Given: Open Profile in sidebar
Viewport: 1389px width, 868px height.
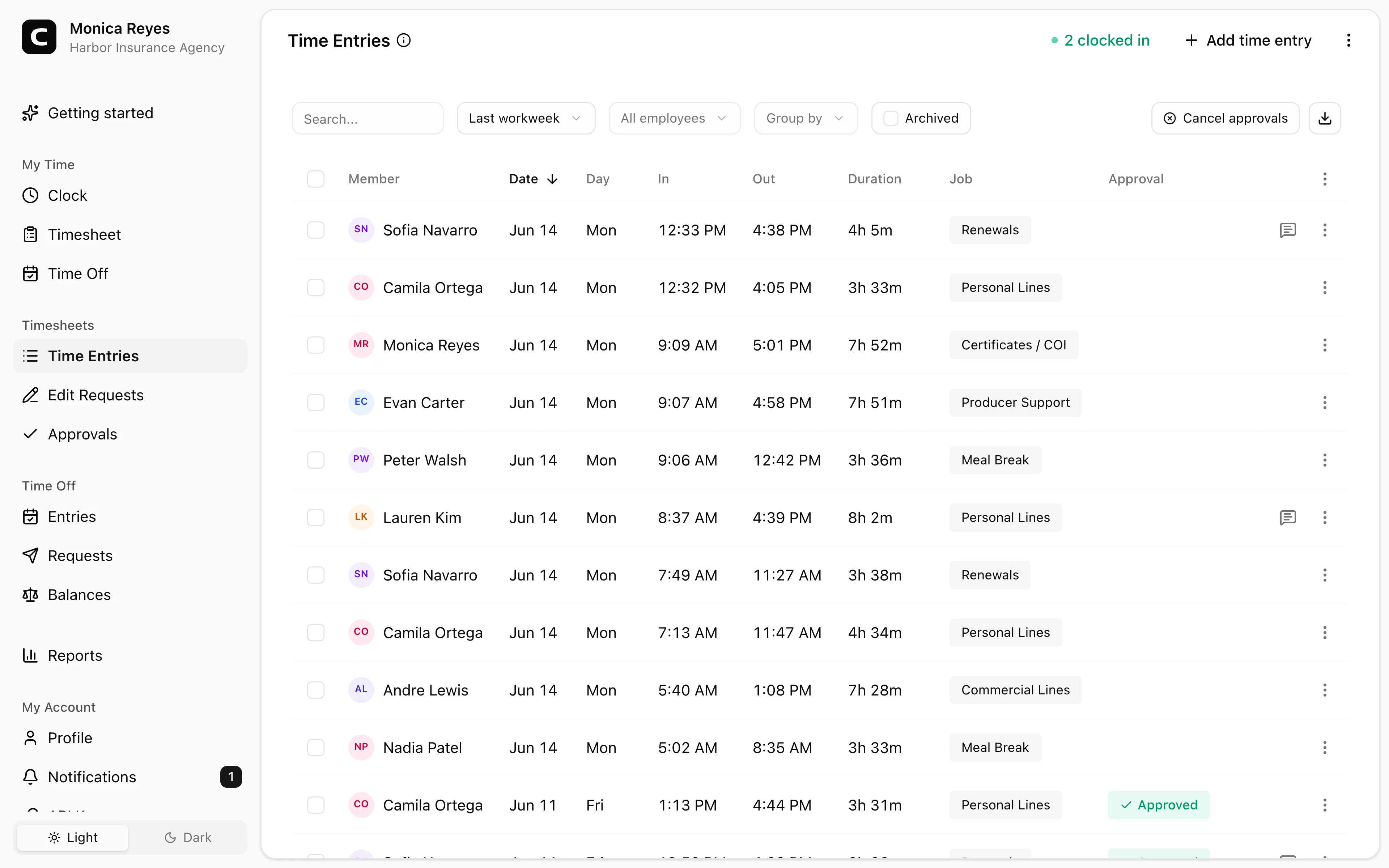Looking at the screenshot, I should click(x=130, y=738).
